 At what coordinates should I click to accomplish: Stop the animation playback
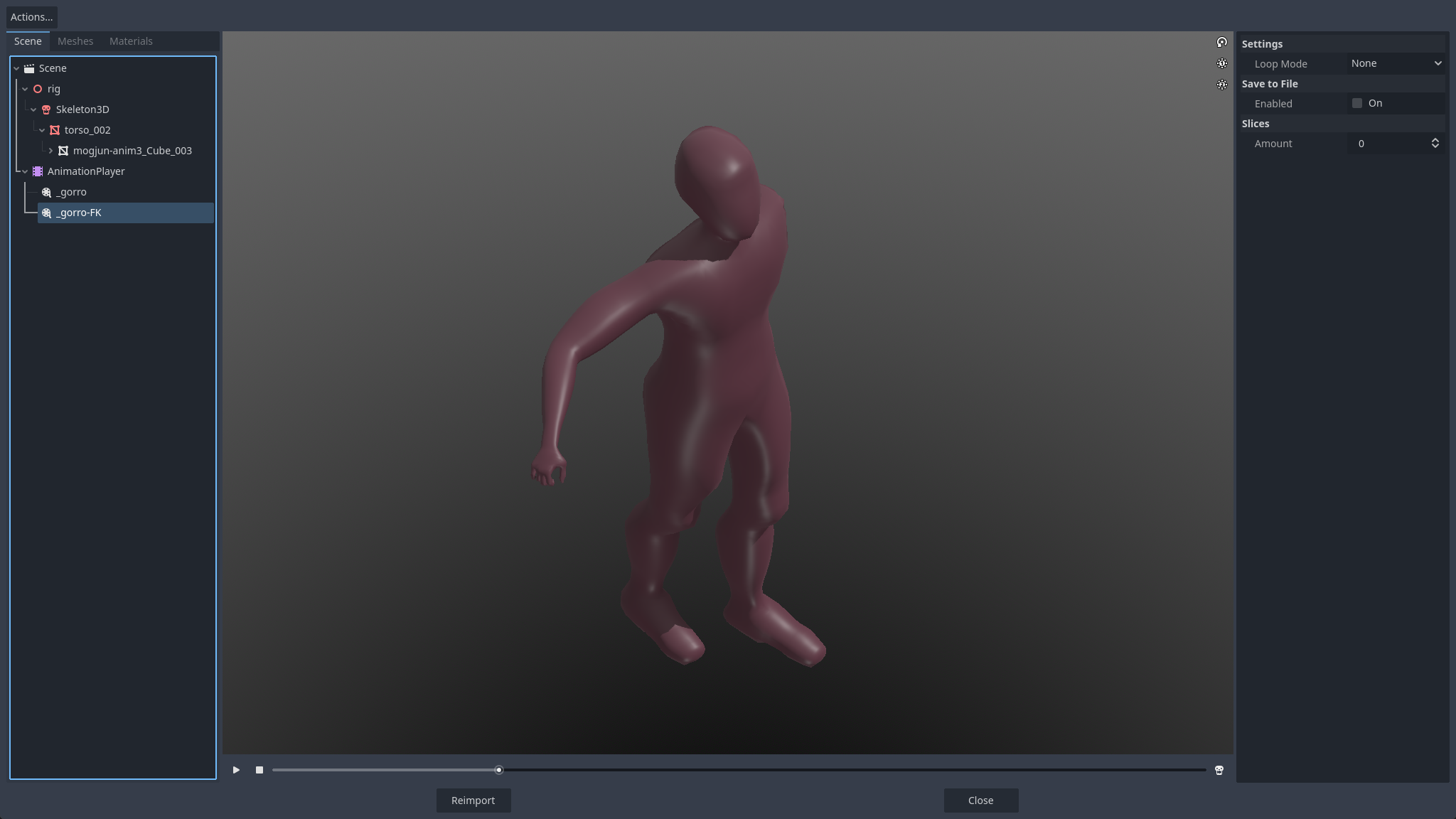click(259, 770)
